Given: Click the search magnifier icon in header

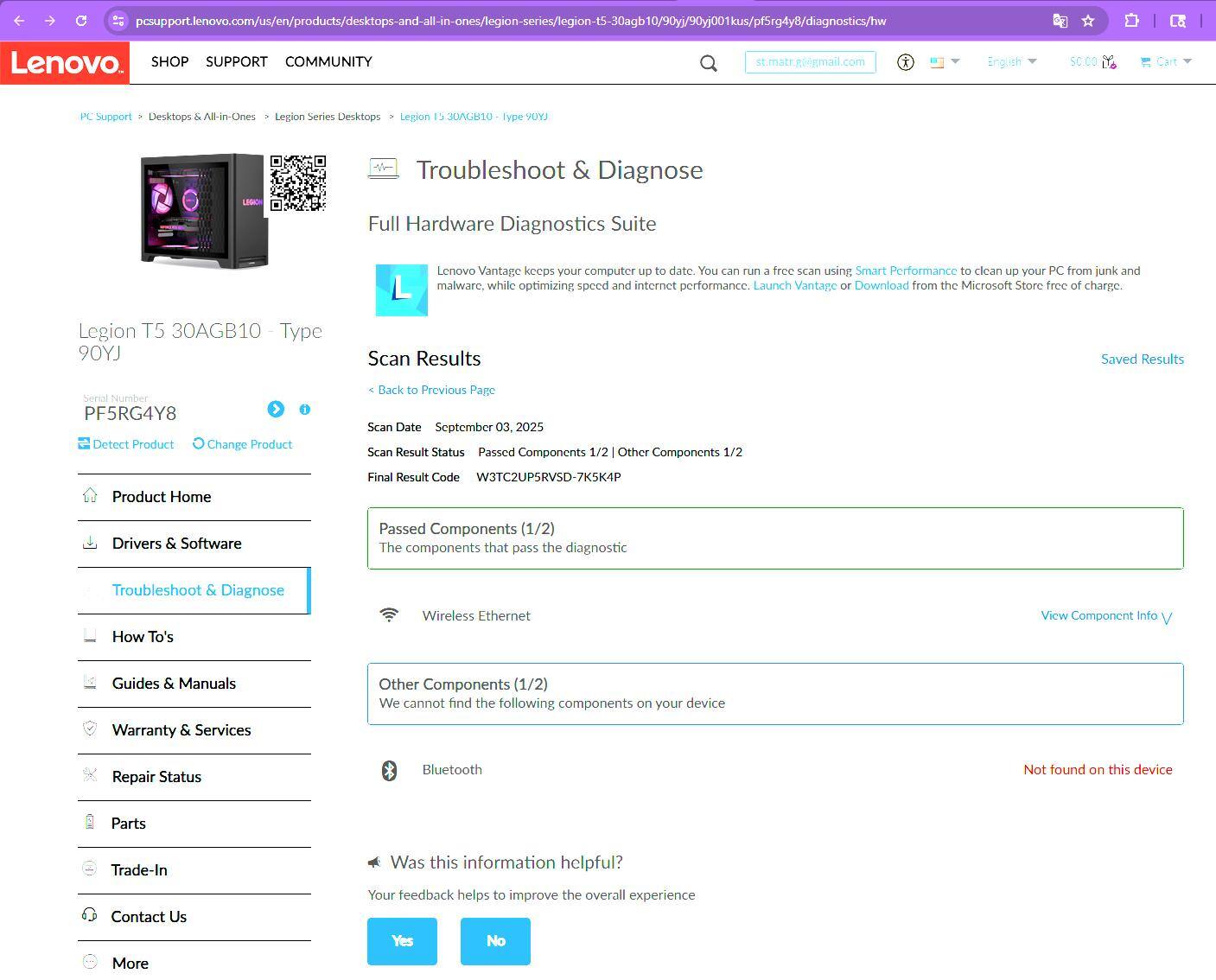Looking at the screenshot, I should coord(709,63).
